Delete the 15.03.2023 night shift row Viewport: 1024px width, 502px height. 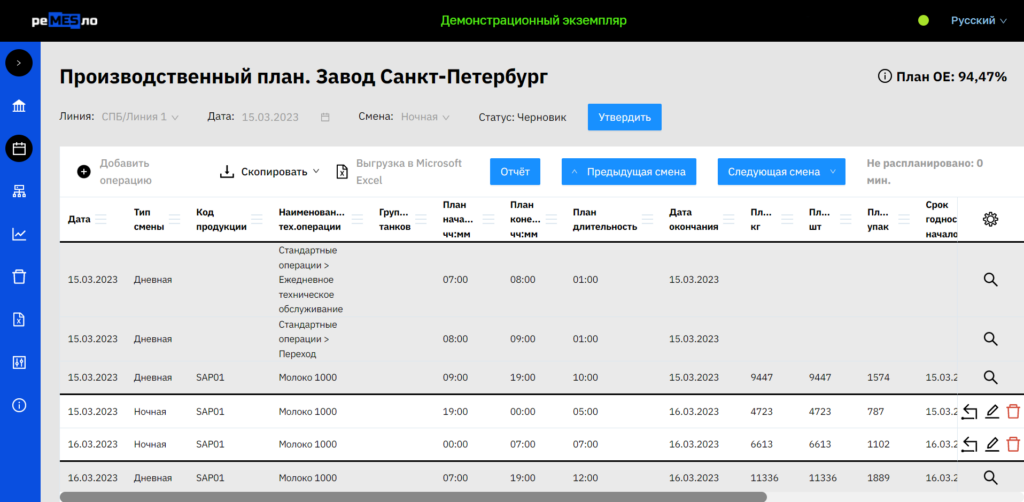tap(1013, 411)
